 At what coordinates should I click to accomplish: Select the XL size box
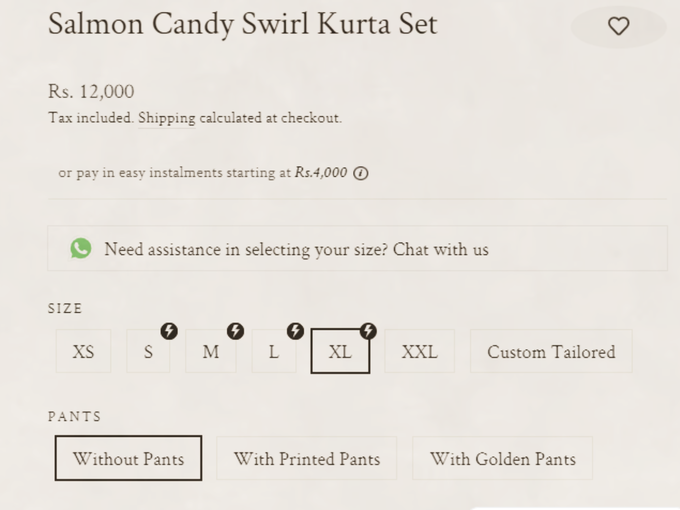(x=340, y=351)
